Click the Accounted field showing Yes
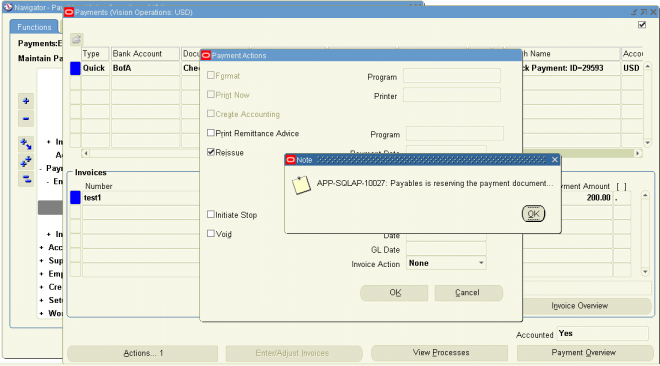Image resolution: width=660 pixels, height=366 pixels. click(x=602, y=334)
